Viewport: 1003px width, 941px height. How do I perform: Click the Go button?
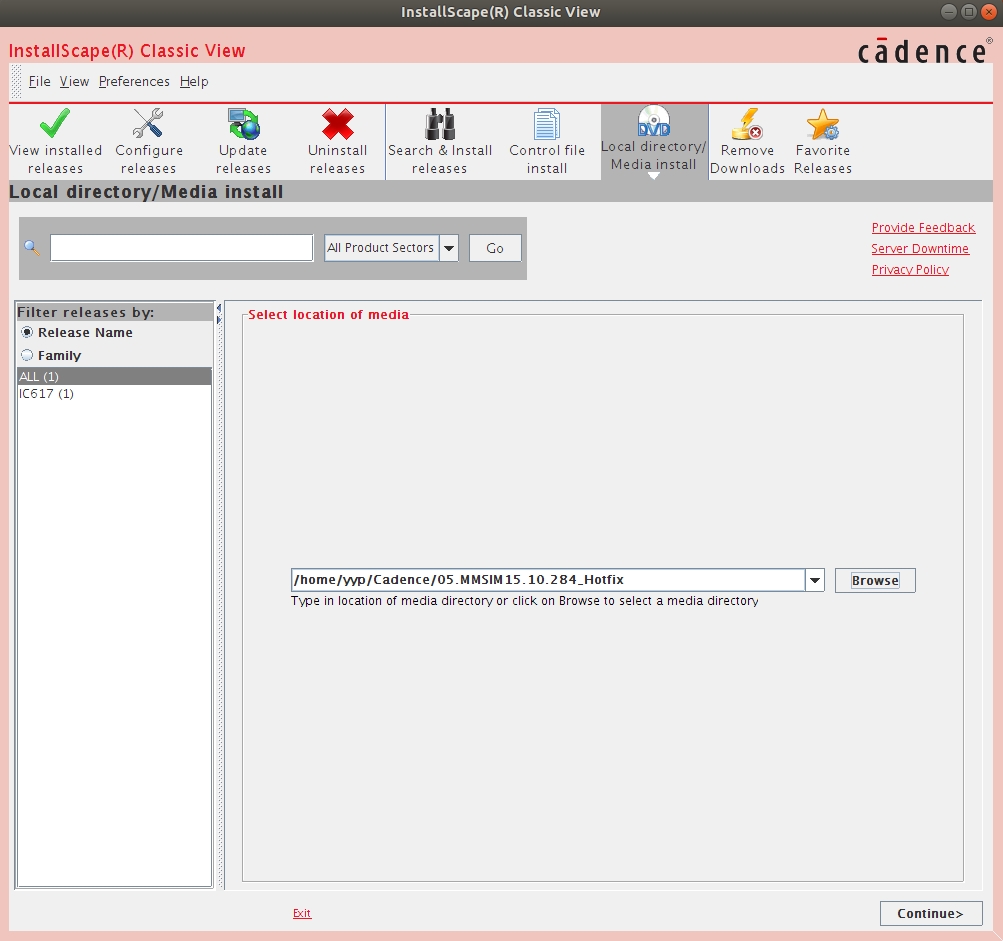tap(495, 248)
